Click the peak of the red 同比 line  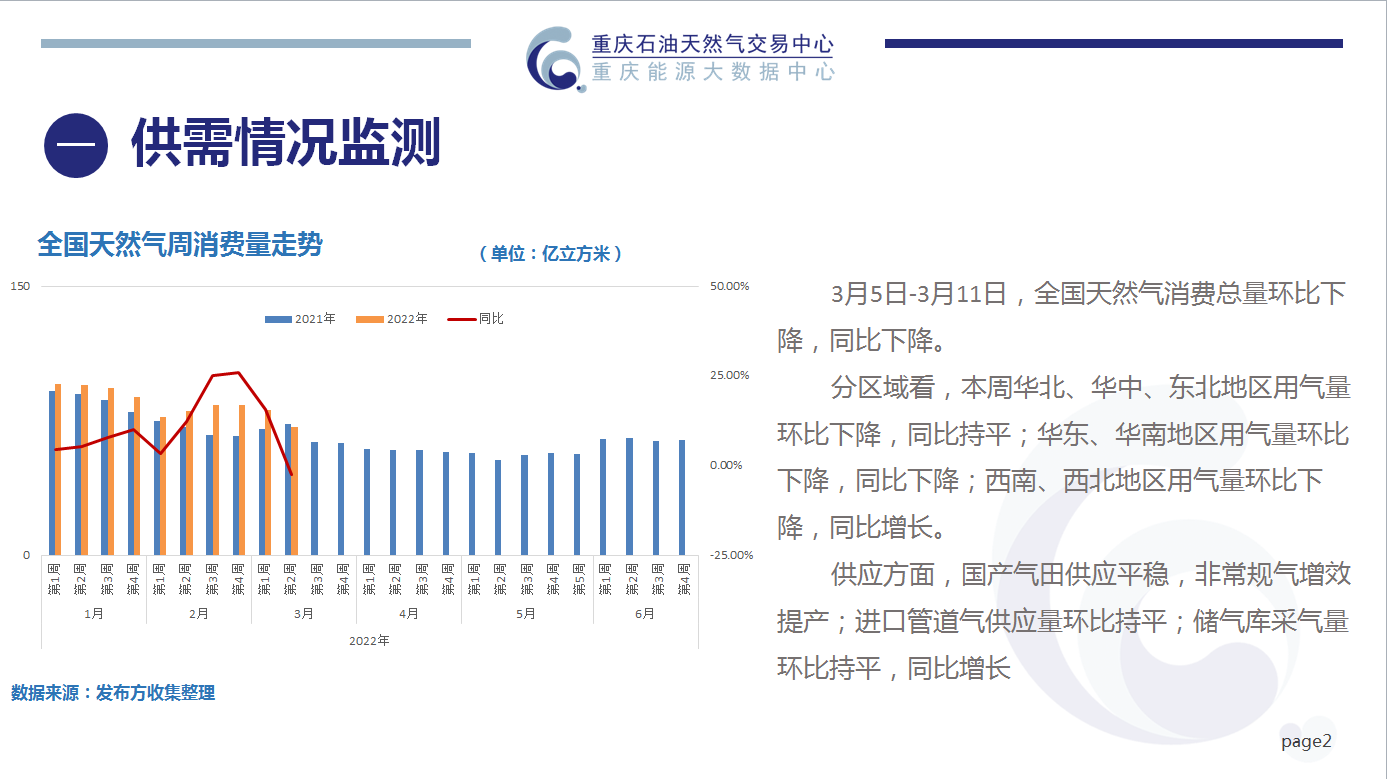click(238, 373)
